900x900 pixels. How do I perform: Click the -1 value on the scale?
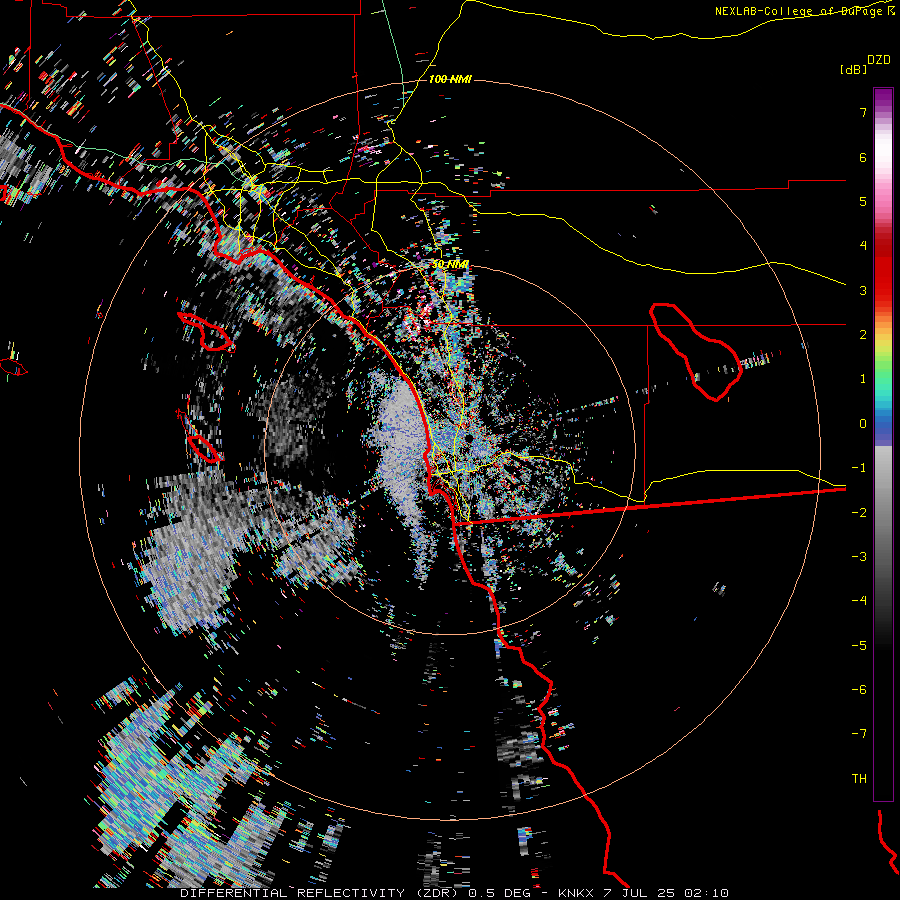pos(859,468)
